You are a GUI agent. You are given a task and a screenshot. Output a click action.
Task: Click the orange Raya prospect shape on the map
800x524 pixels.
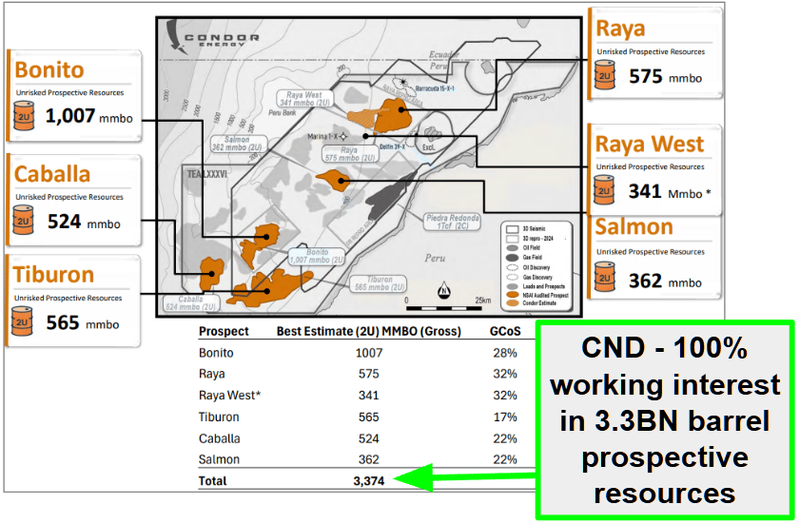pos(393,116)
